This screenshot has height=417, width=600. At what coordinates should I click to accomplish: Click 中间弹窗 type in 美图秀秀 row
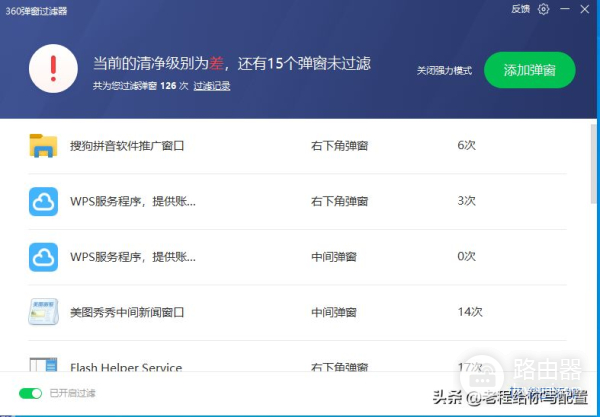(334, 312)
